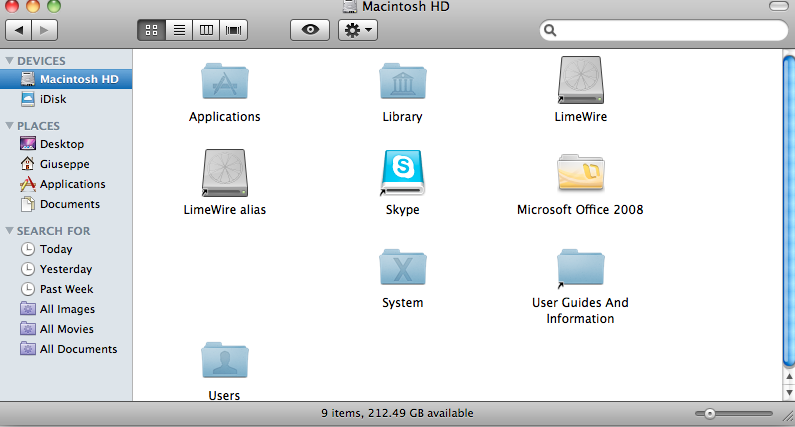The width and height of the screenshot is (795, 427).
Task: Collapse the DEVICES section triangle
Action: point(9,60)
